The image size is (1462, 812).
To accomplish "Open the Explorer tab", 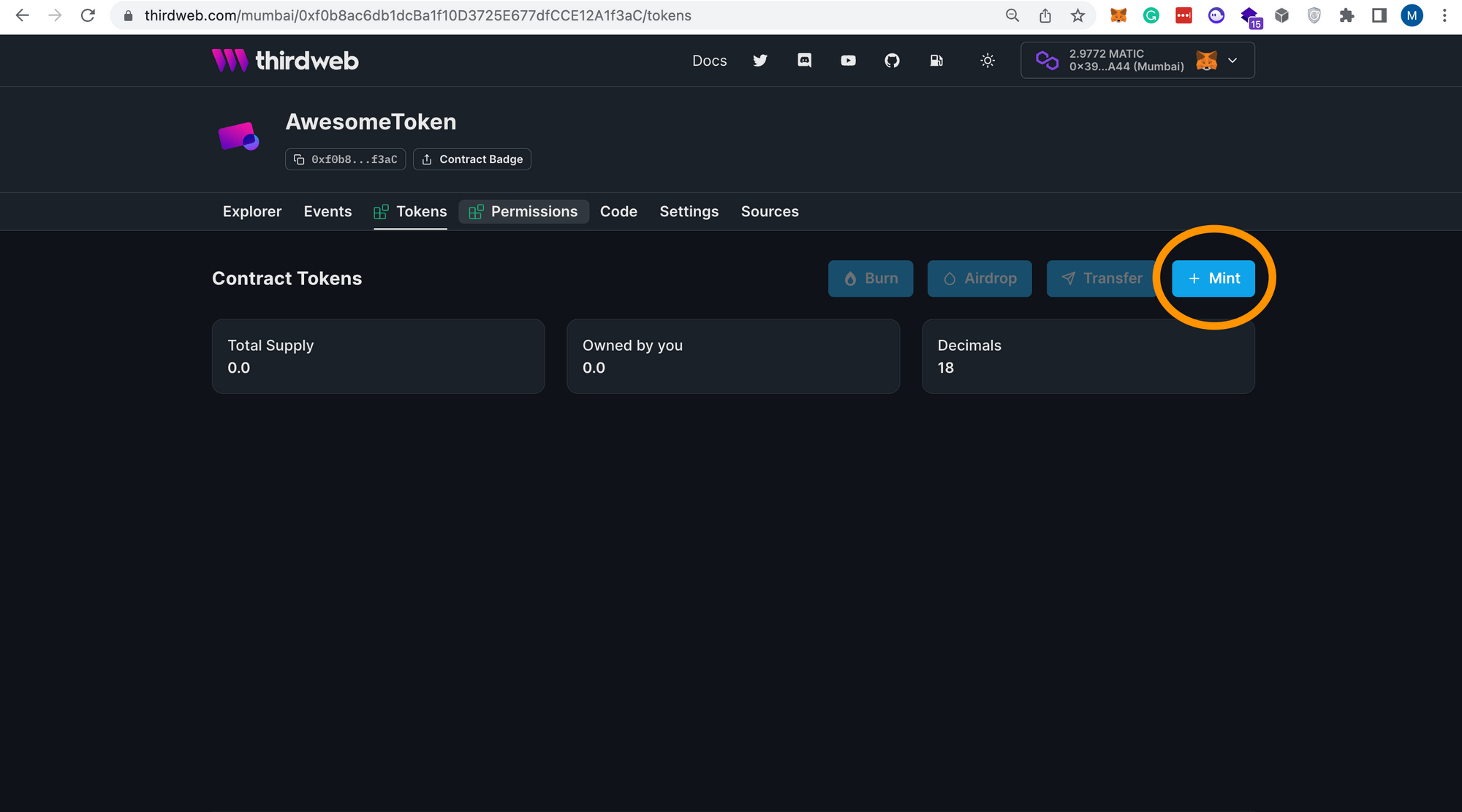I will pyautogui.click(x=252, y=211).
